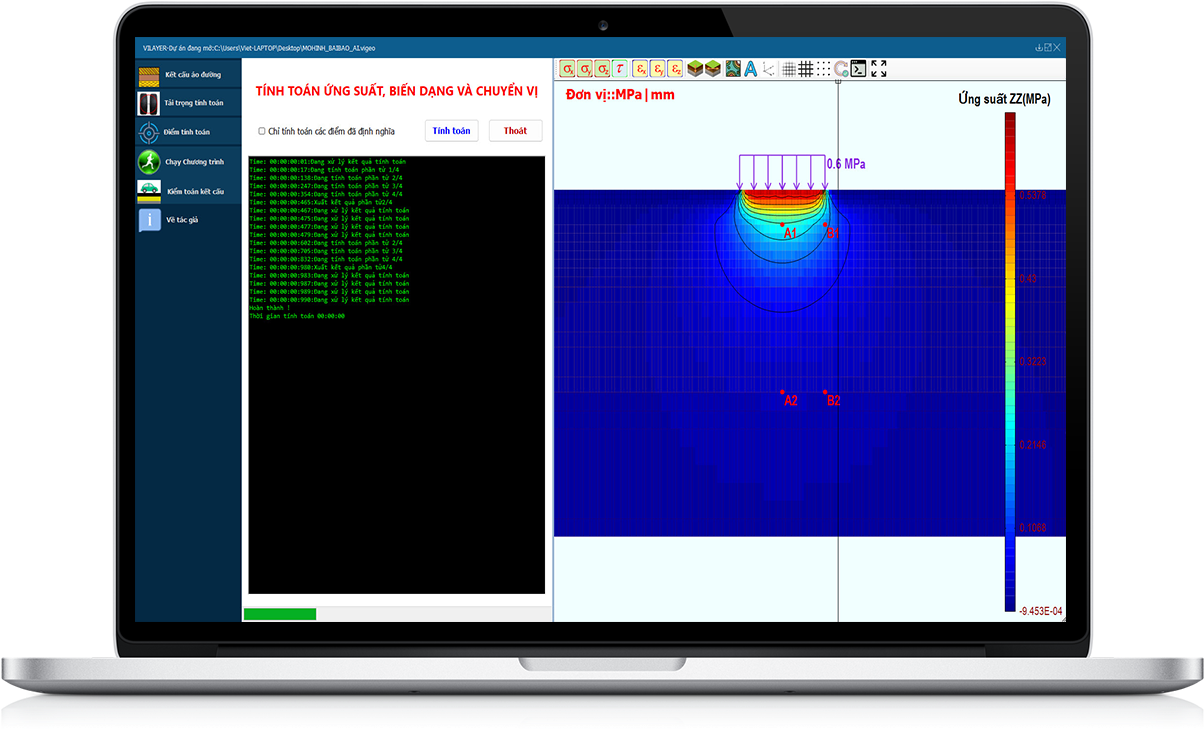The height and width of the screenshot is (730, 1204).
Task: Show sigma X stress results
Action: tap(567, 69)
